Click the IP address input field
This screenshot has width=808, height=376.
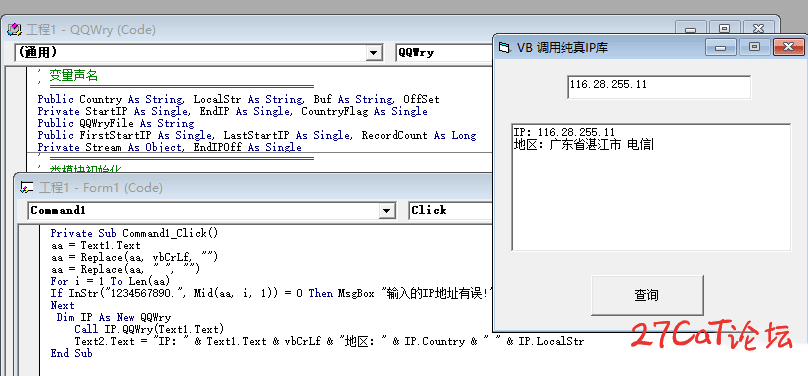coord(659,87)
